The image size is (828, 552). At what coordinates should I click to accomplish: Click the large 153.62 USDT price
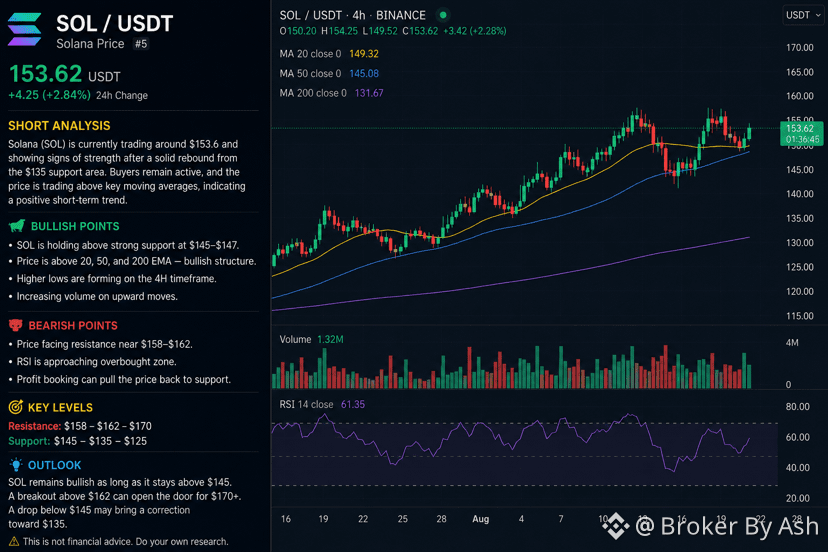pos(64,74)
